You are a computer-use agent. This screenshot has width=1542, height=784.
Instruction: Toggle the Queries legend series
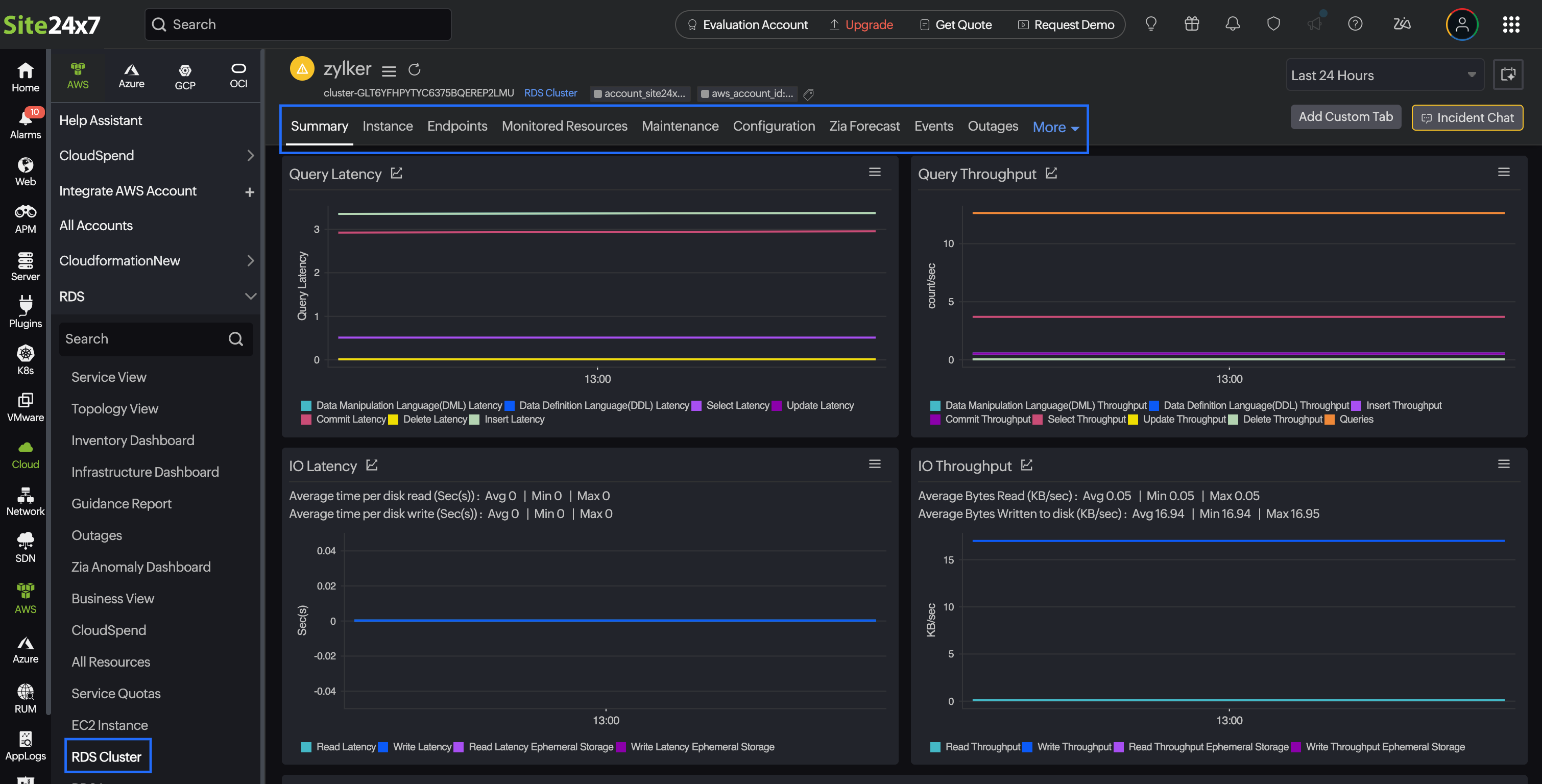pyautogui.click(x=1356, y=420)
